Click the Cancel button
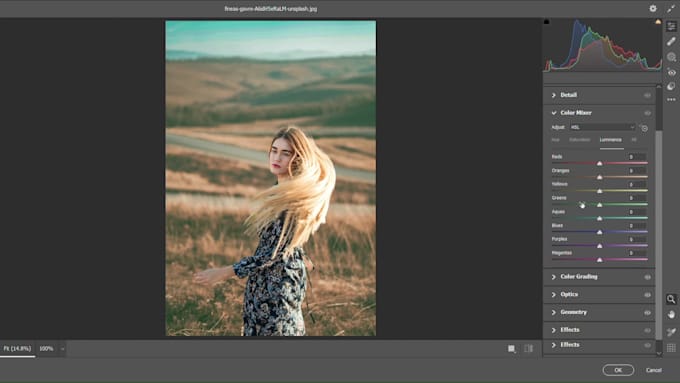 pos(654,370)
